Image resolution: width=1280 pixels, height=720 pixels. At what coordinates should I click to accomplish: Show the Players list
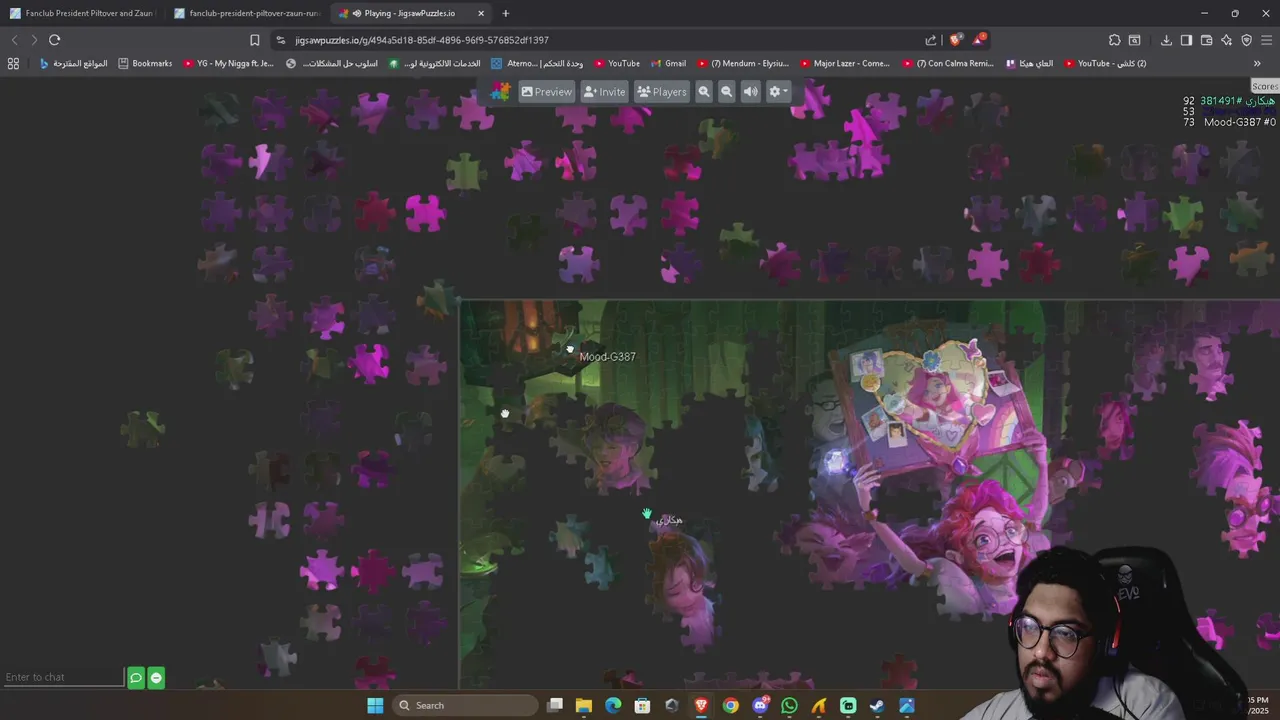pos(662,92)
